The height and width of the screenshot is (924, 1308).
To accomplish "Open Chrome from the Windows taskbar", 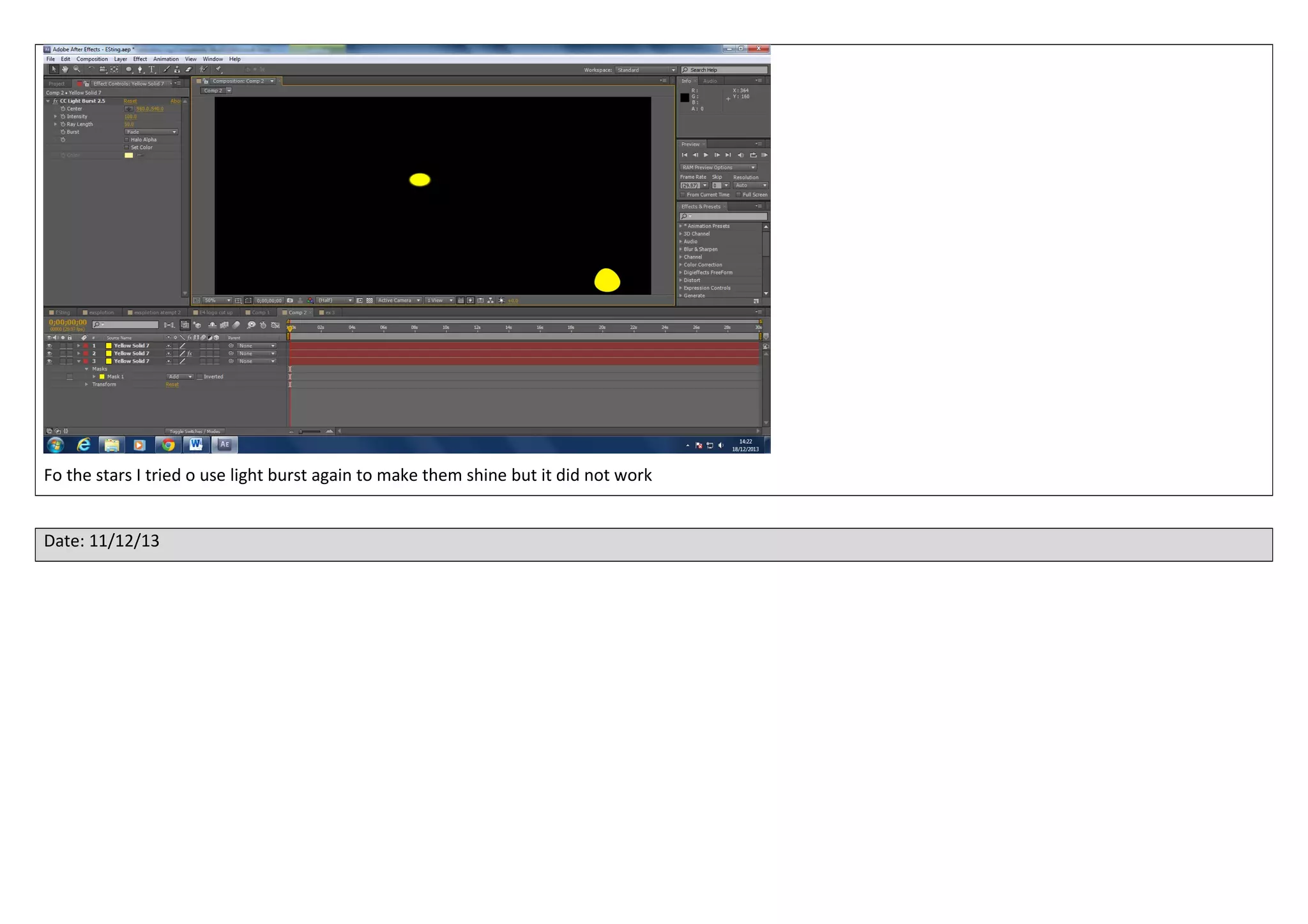I will (168, 445).
